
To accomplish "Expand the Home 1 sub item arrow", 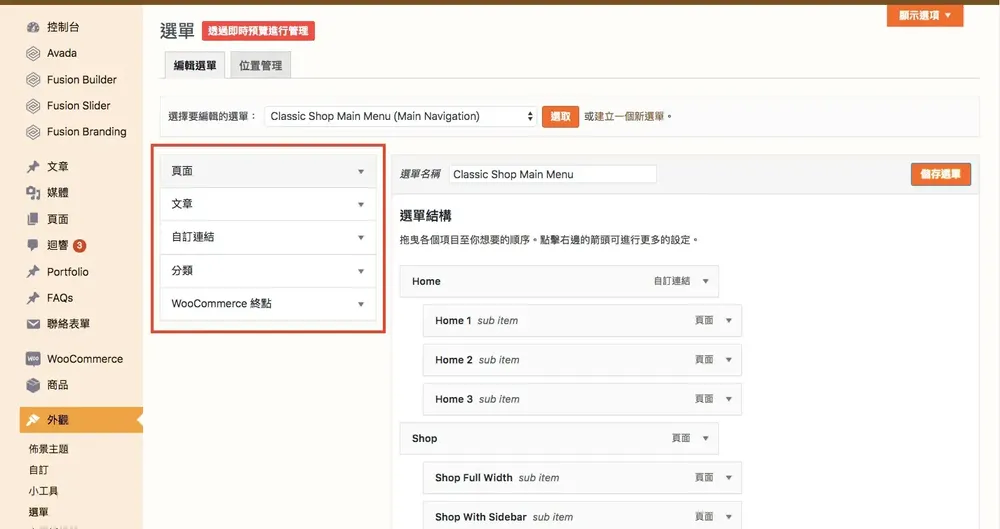I will [x=728, y=320].
